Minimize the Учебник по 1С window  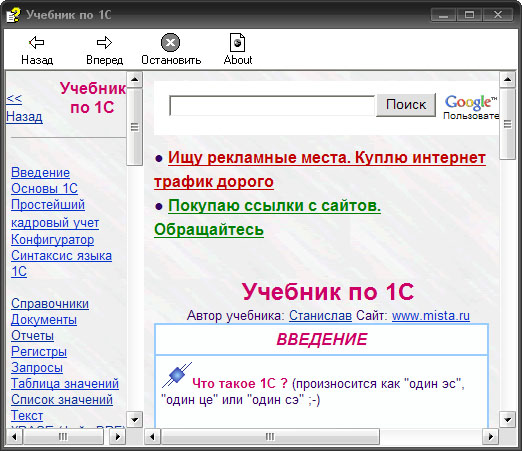pos(444,15)
